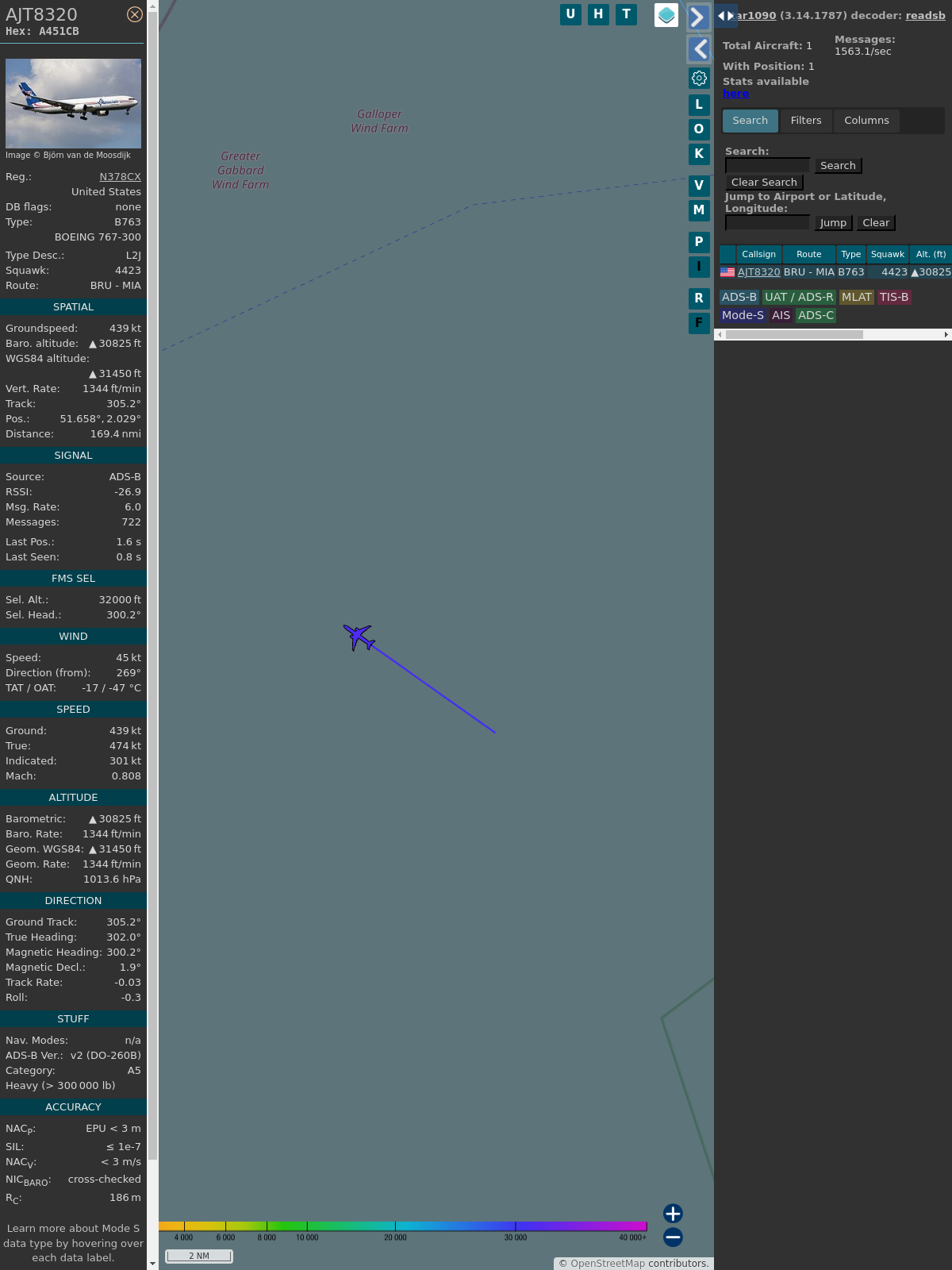
Task: Click the Jump to Airport input field
Action: (767, 223)
